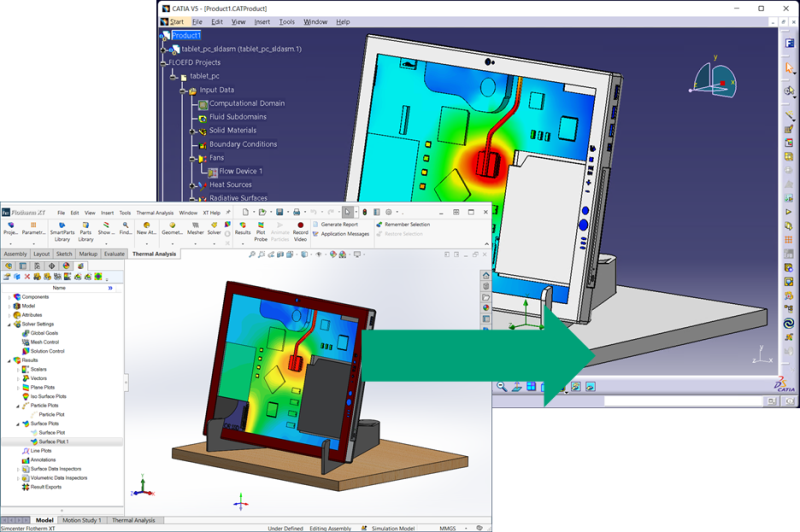800x532 pixels.
Task: Open the Thermal Analysis menu in Flotherm
Action: click(154, 213)
